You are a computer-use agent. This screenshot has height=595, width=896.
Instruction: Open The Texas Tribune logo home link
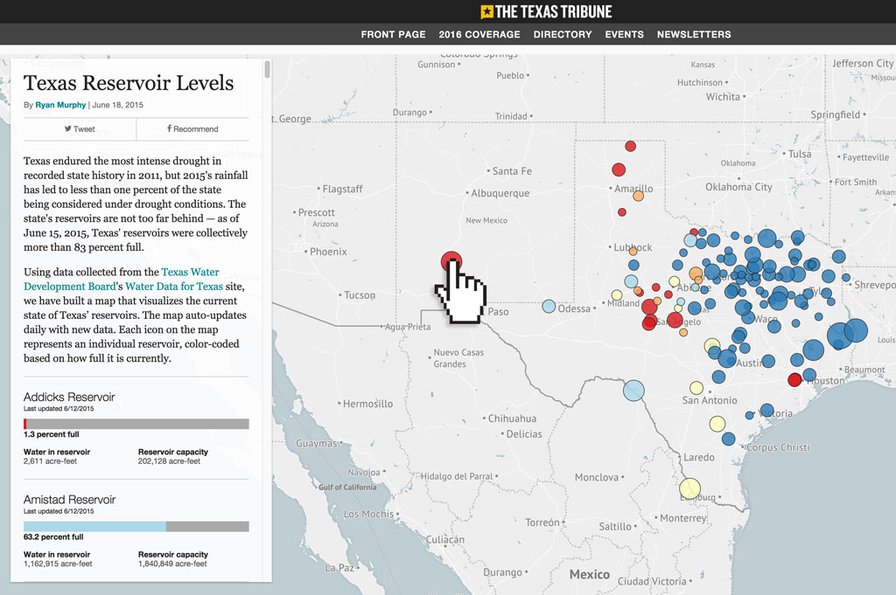(x=546, y=11)
